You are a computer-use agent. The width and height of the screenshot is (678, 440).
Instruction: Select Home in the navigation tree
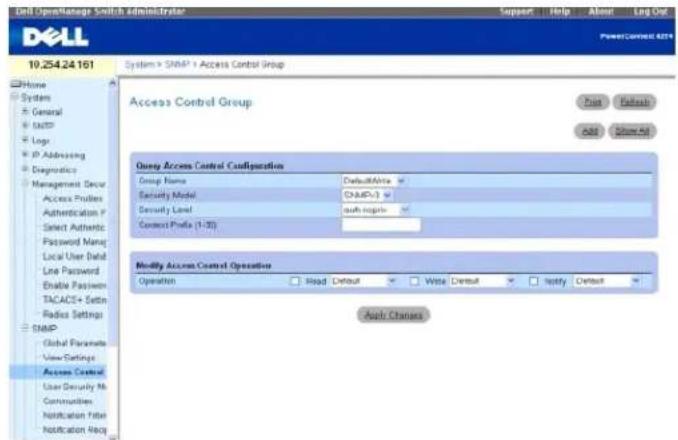pyautogui.click(x=34, y=85)
